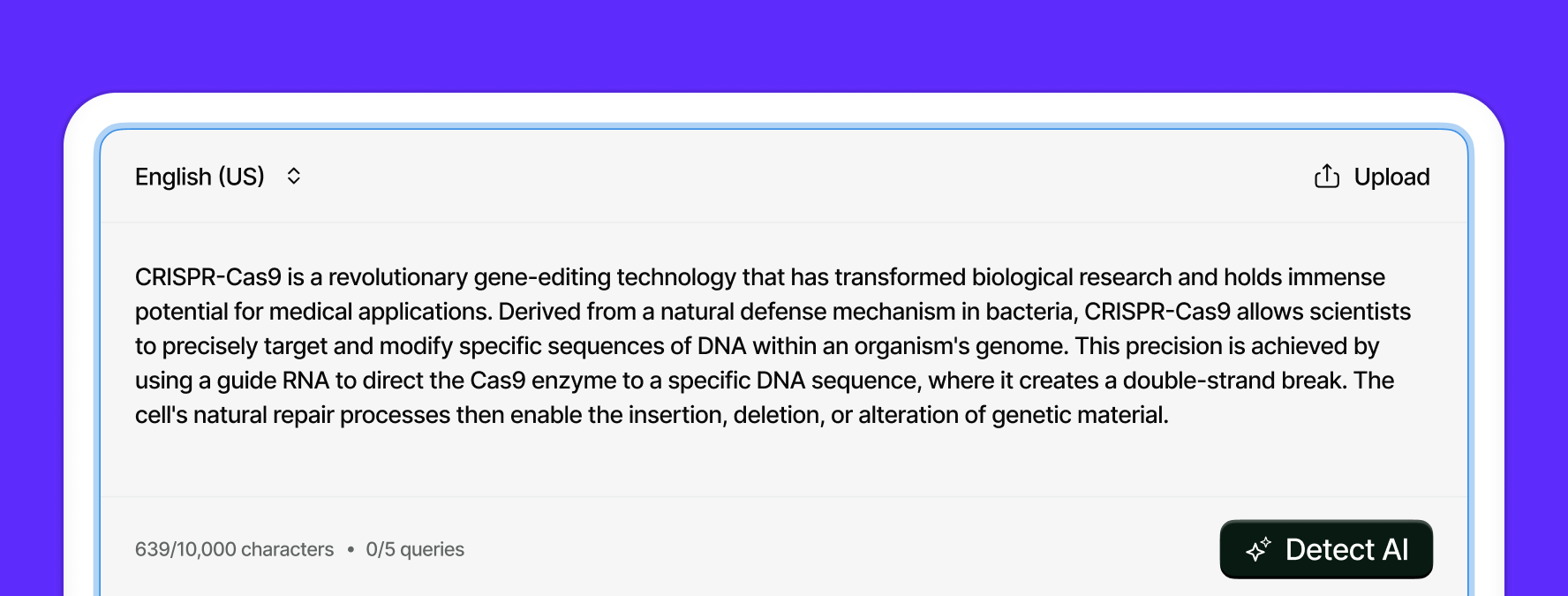Place cursor after "genetic material."
Viewport: 1568px width, 596px height.
pos(1170,415)
